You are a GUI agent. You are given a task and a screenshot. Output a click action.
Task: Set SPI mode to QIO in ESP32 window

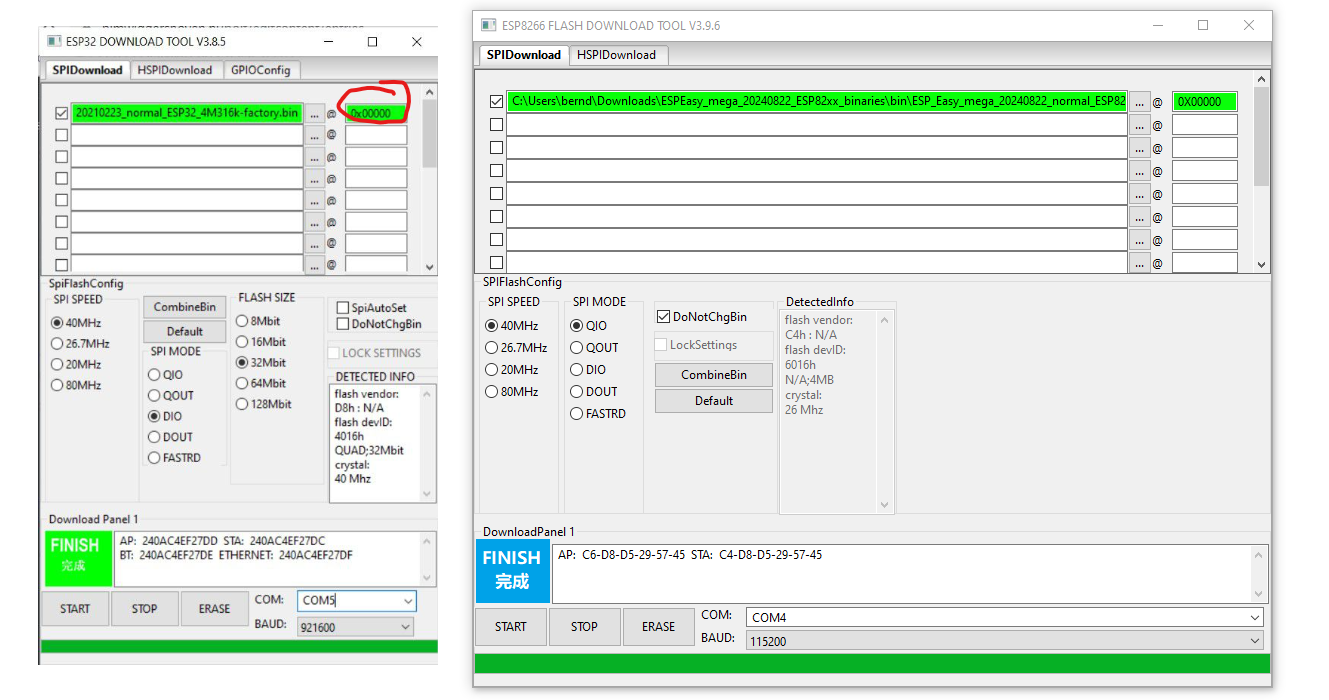tap(154, 375)
